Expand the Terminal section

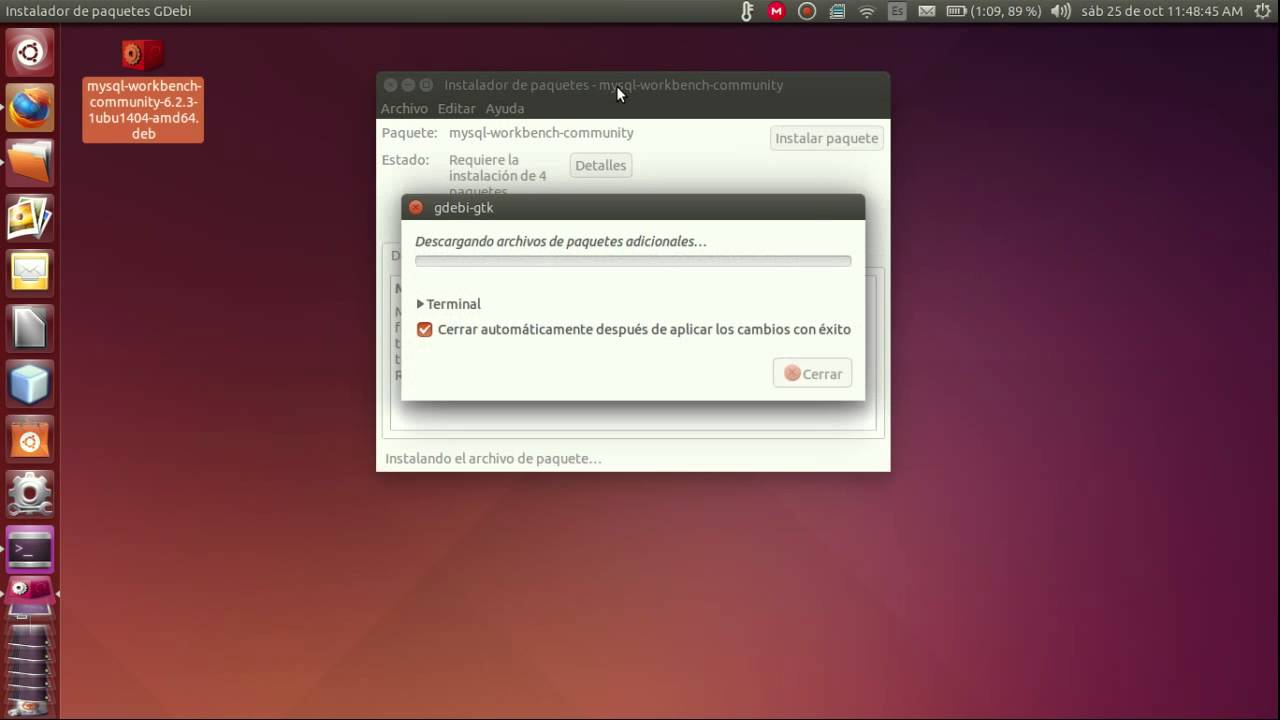click(x=449, y=304)
